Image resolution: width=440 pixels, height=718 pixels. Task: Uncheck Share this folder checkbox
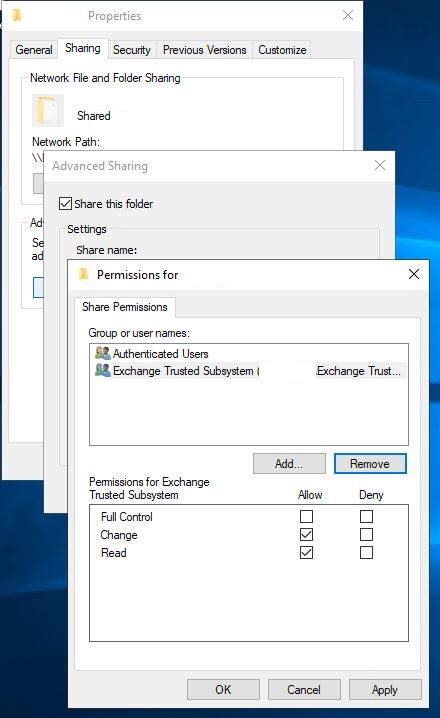[65, 203]
